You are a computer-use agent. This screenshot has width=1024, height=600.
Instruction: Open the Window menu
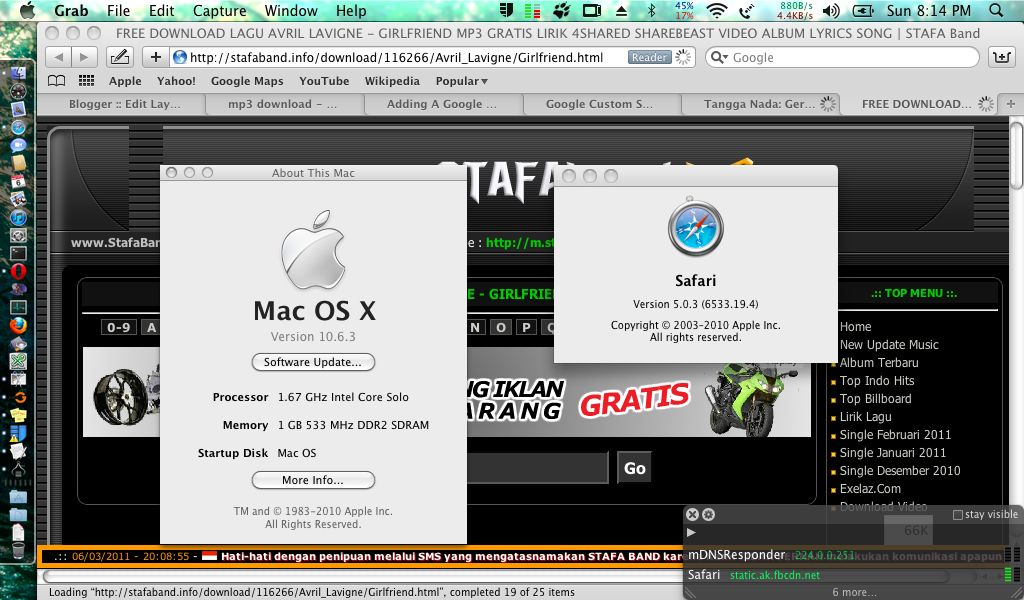tap(291, 10)
